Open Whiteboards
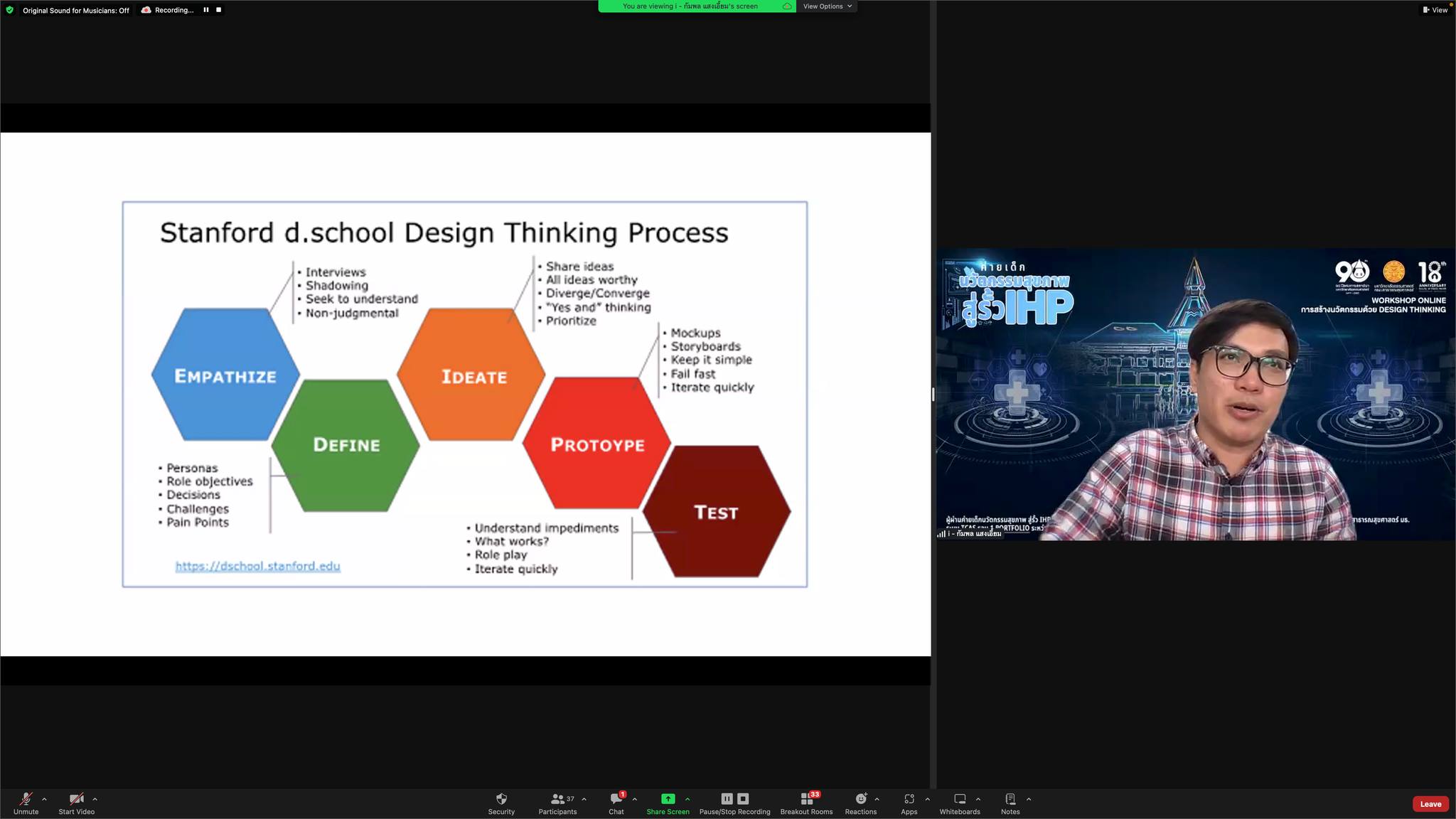The width and height of the screenshot is (1456, 819). click(960, 799)
